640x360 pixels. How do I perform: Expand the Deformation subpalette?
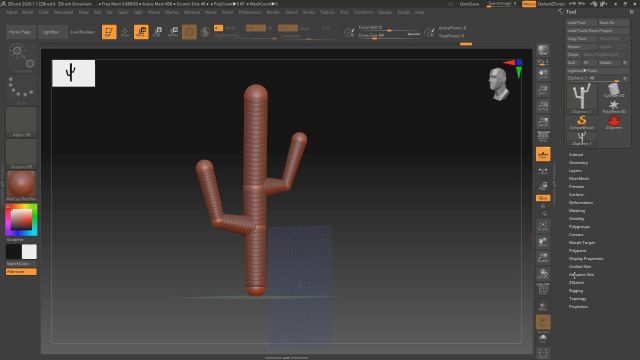point(581,202)
